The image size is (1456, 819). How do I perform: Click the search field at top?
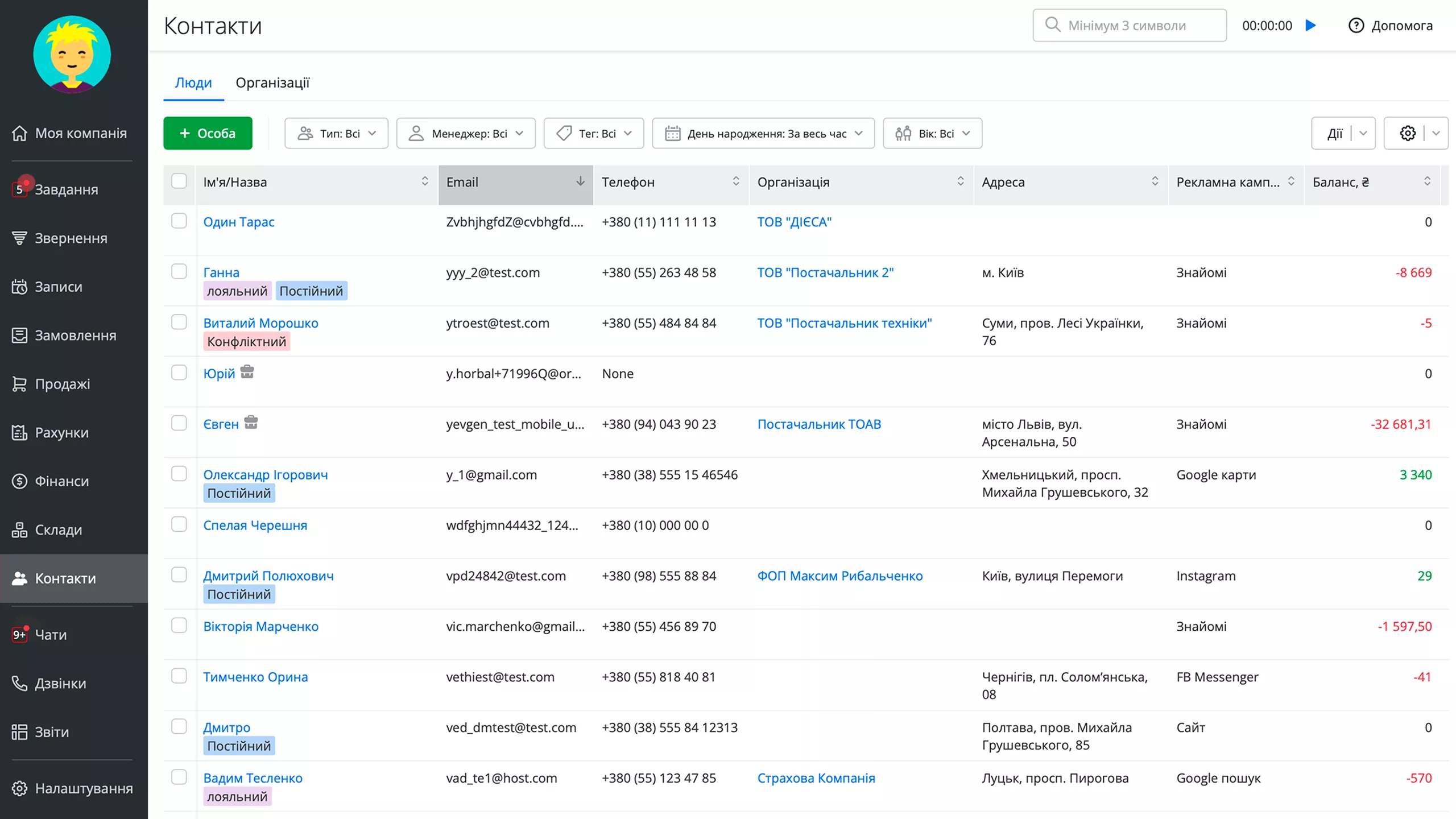pyautogui.click(x=1129, y=26)
